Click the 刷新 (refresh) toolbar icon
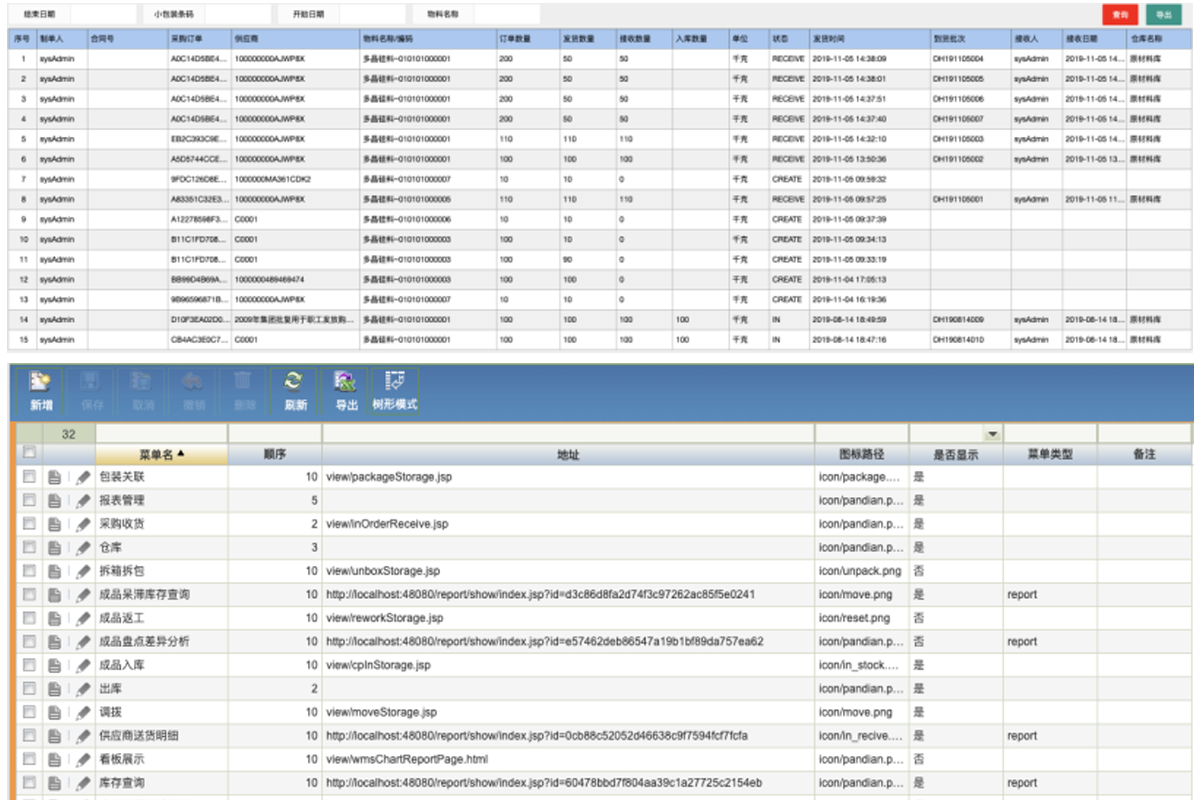The width and height of the screenshot is (1200, 800). coord(293,392)
